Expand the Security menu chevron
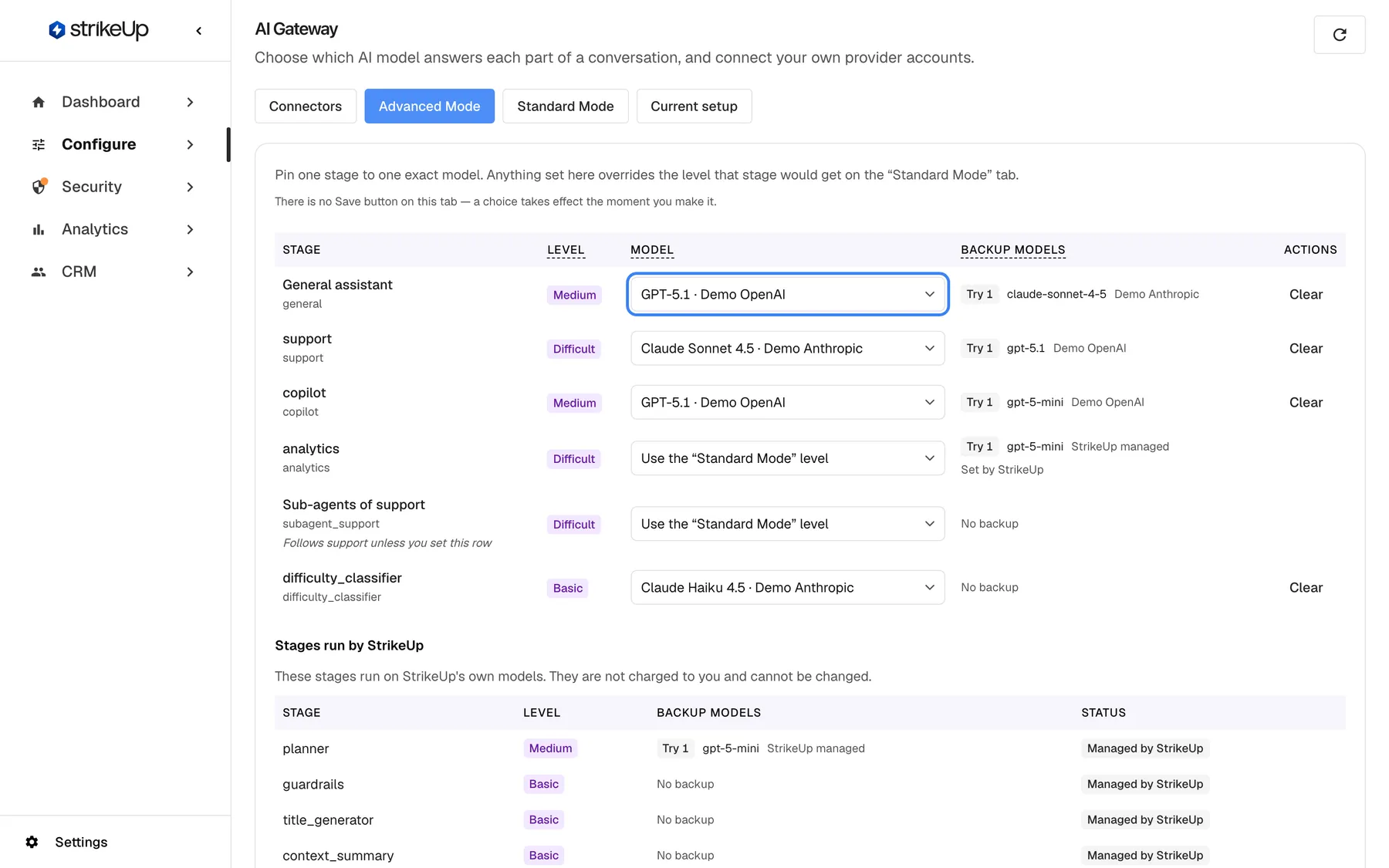 pyautogui.click(x=190, y=187)
